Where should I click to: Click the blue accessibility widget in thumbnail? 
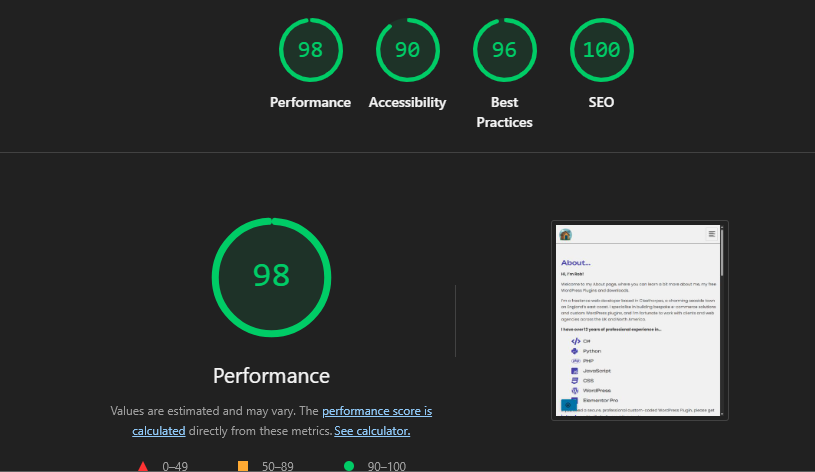point(569,405)
